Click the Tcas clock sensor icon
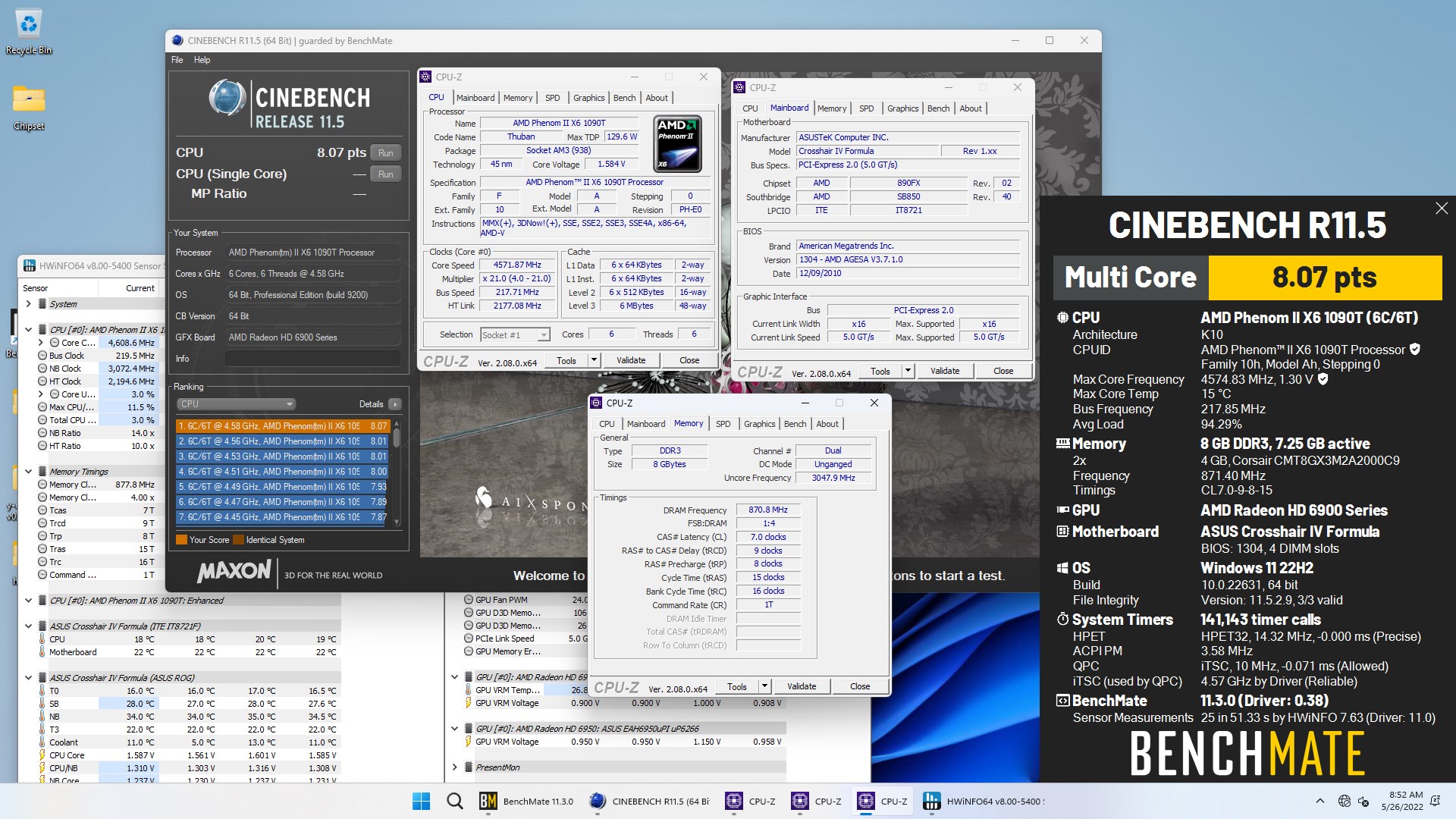The height and width of the screenshot is (819, 1456). [x=43, y=510]
